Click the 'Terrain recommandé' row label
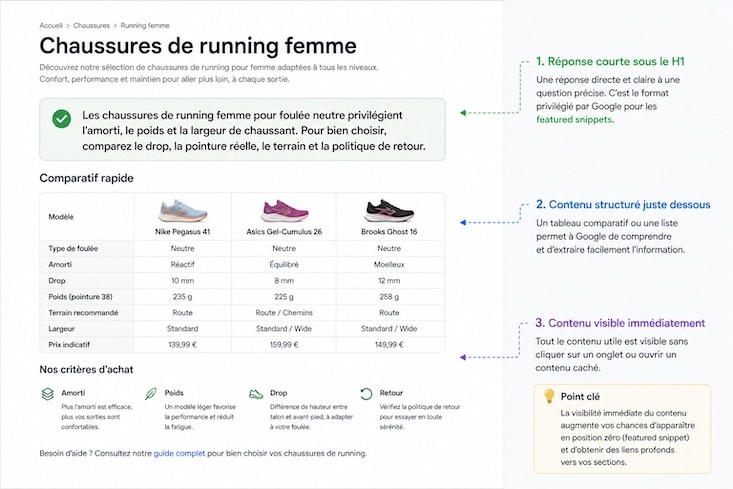 click(83, 313)
